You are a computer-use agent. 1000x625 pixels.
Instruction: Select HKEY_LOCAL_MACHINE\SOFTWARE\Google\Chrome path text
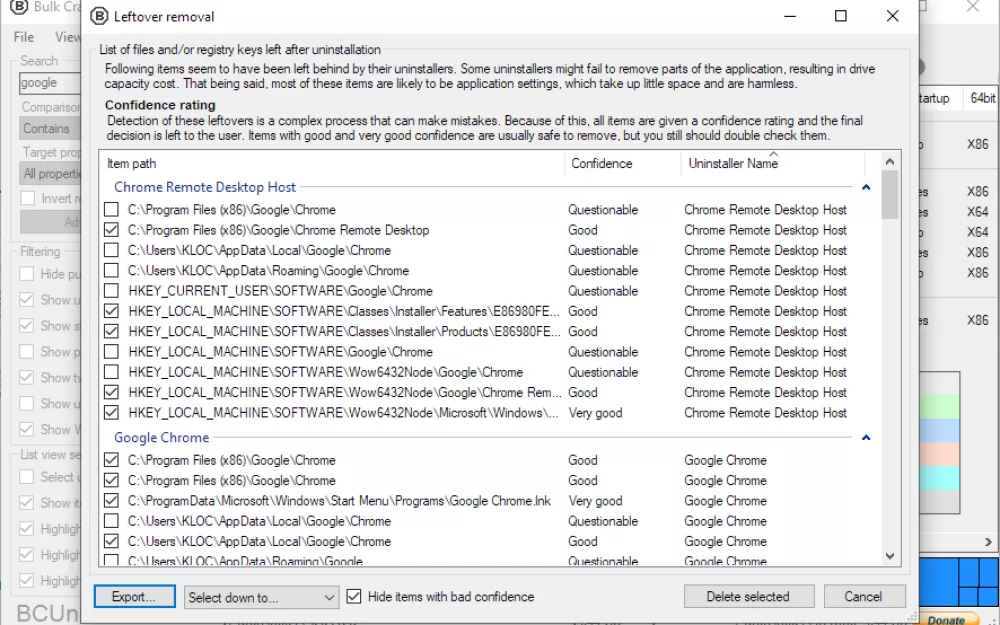(x=280, y=351)
